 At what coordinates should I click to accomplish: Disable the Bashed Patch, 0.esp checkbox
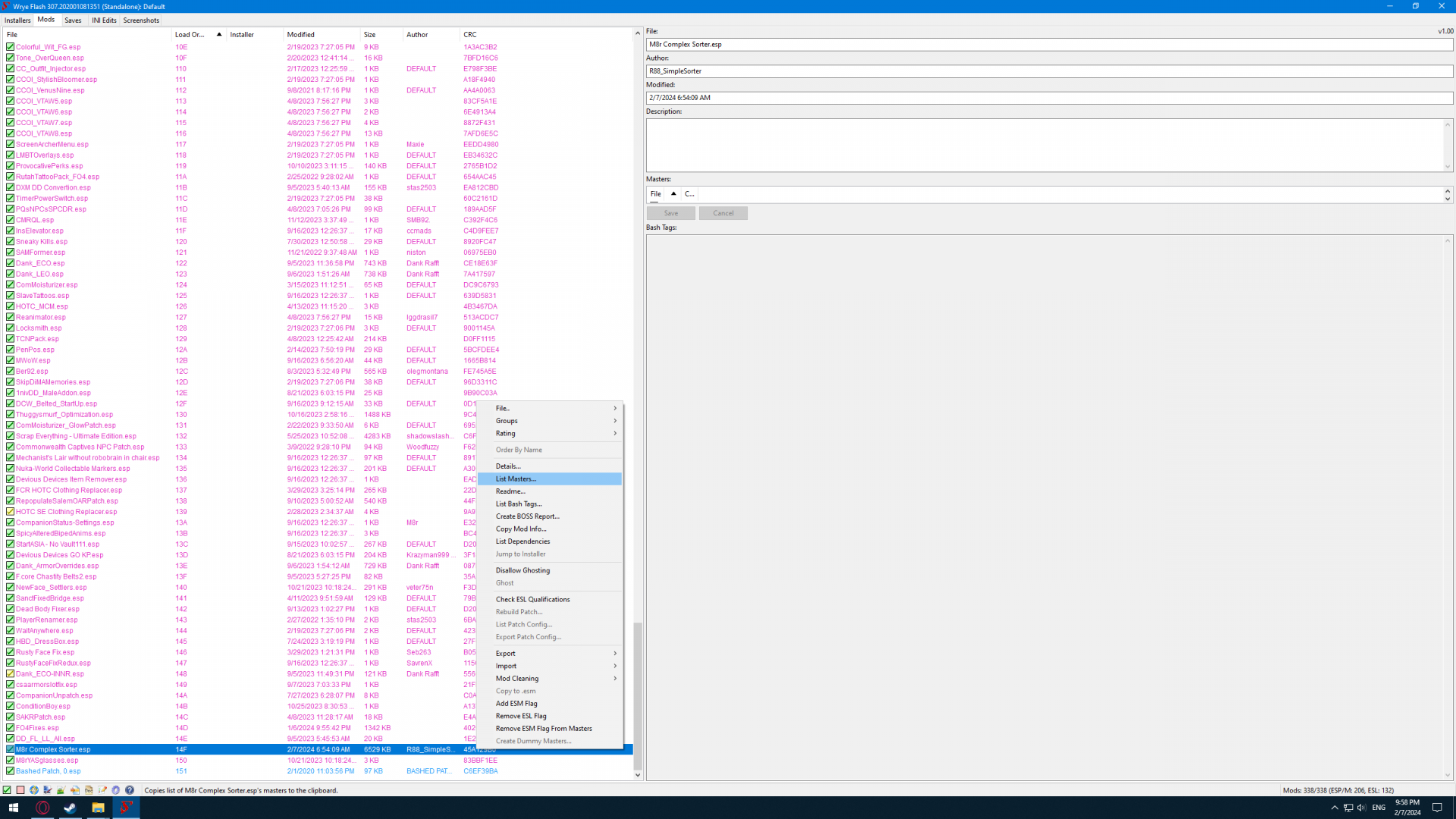tap(10, 771)
